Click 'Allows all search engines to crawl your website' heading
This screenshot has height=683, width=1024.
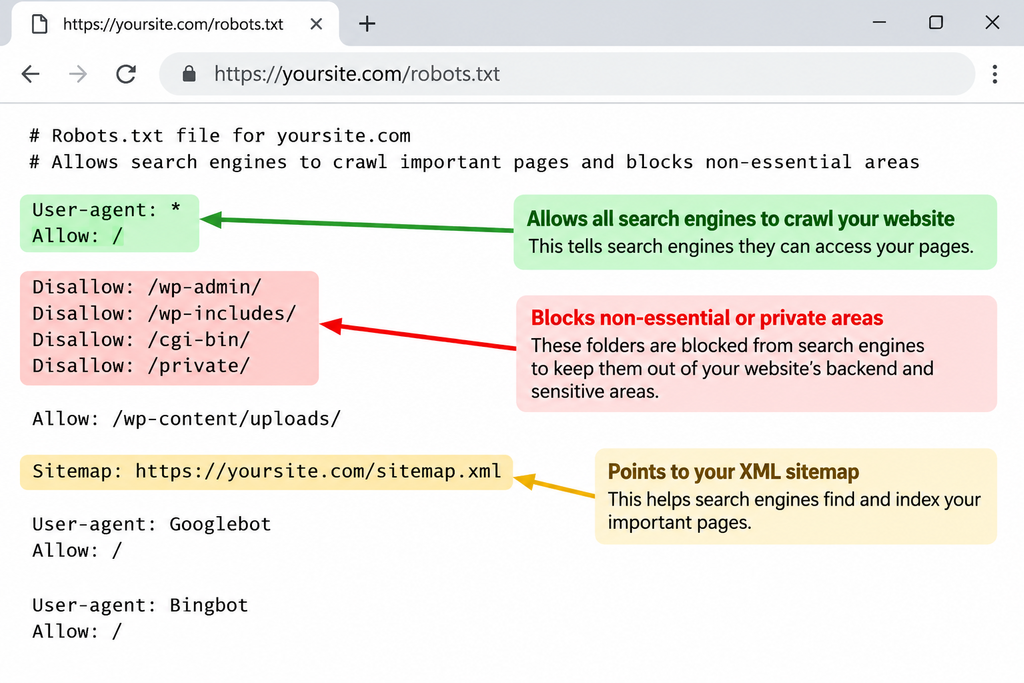click(741, 219)
